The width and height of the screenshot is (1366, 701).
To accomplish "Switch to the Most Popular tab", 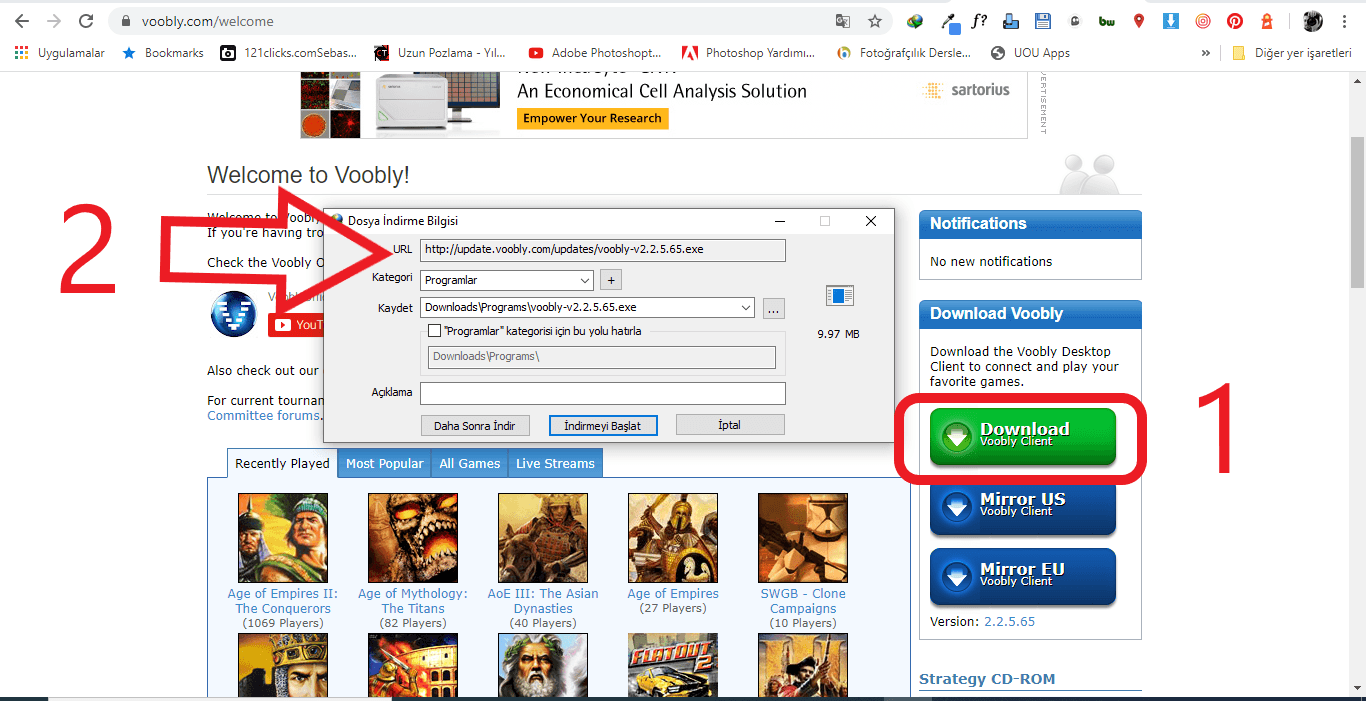I will coord(385,463).
